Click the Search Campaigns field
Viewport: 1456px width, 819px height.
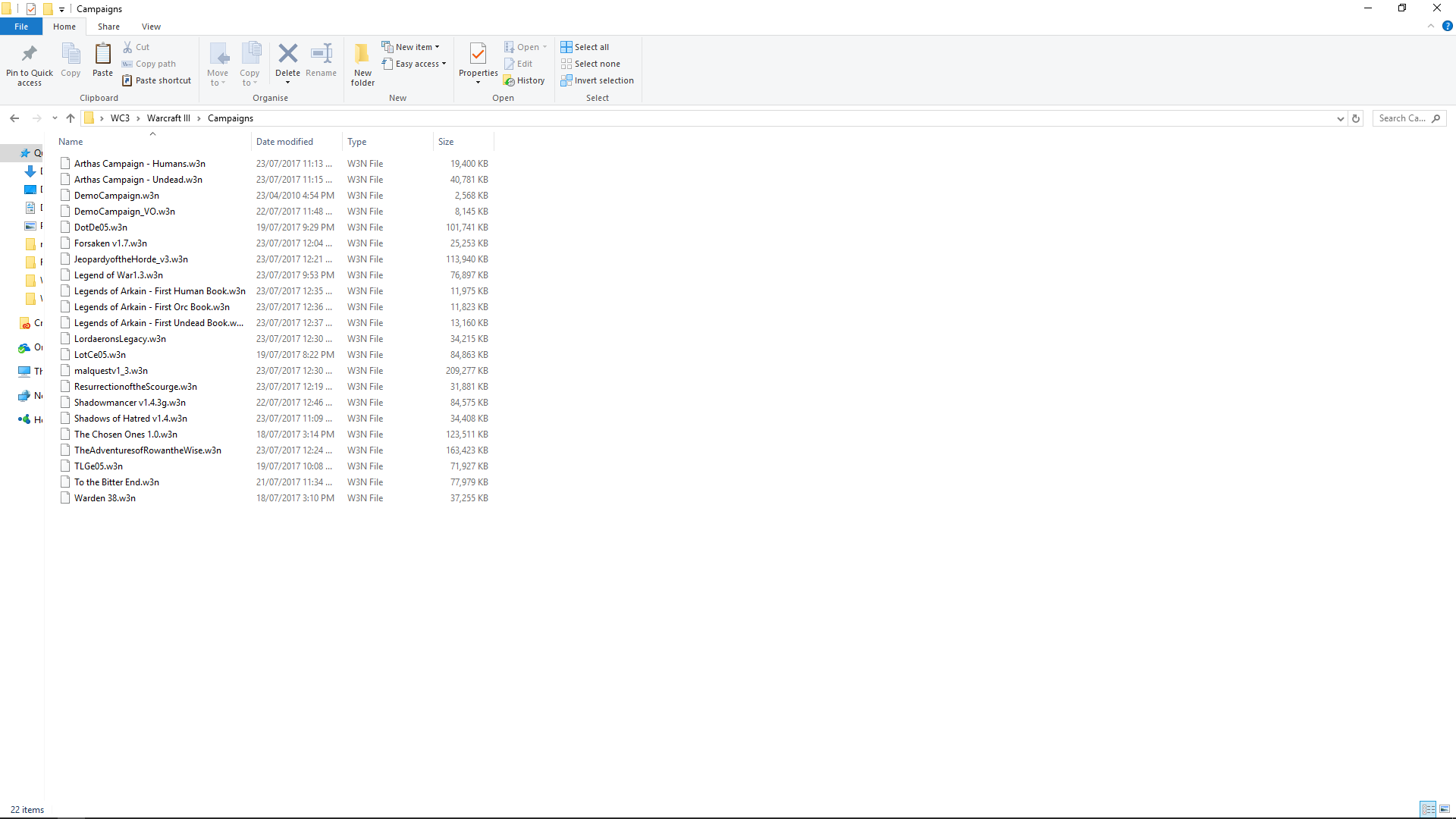1409,118
